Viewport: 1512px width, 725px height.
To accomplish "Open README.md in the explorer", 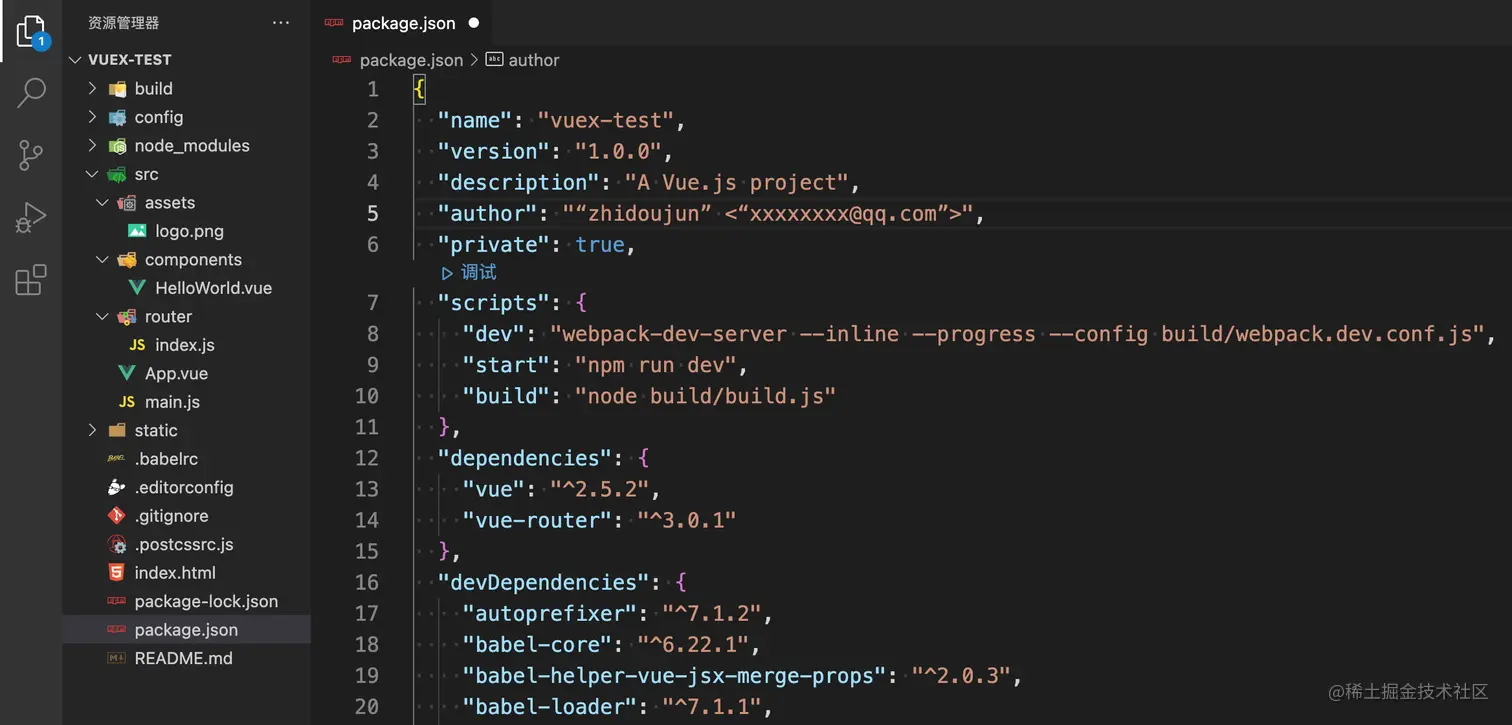I will click(x=183, y=658).
